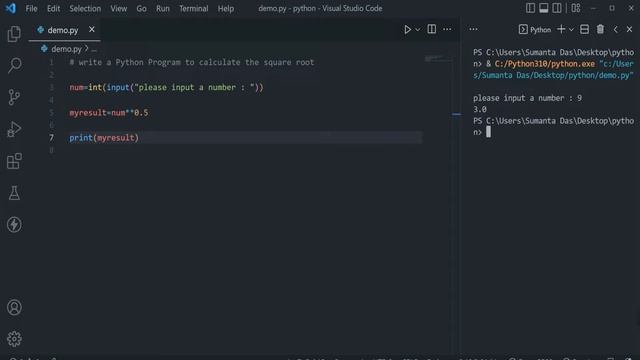Click the terminal prompt cursor
The width and height of the screenshot is (640, 360).
tap(489, 132)
